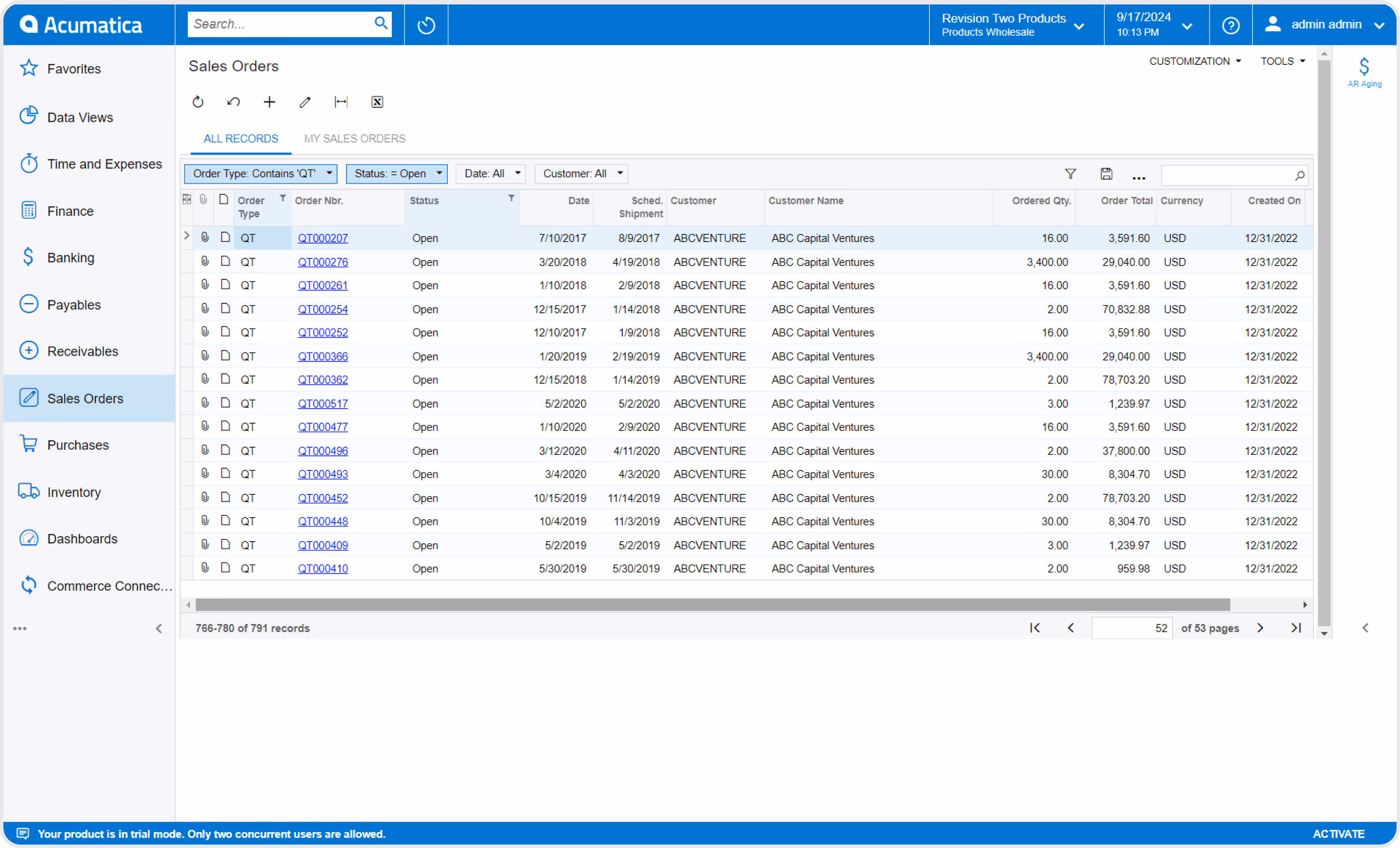Screen dimensions: 1400x848
Task: Export to Excel icon
Action: point(377,102)
